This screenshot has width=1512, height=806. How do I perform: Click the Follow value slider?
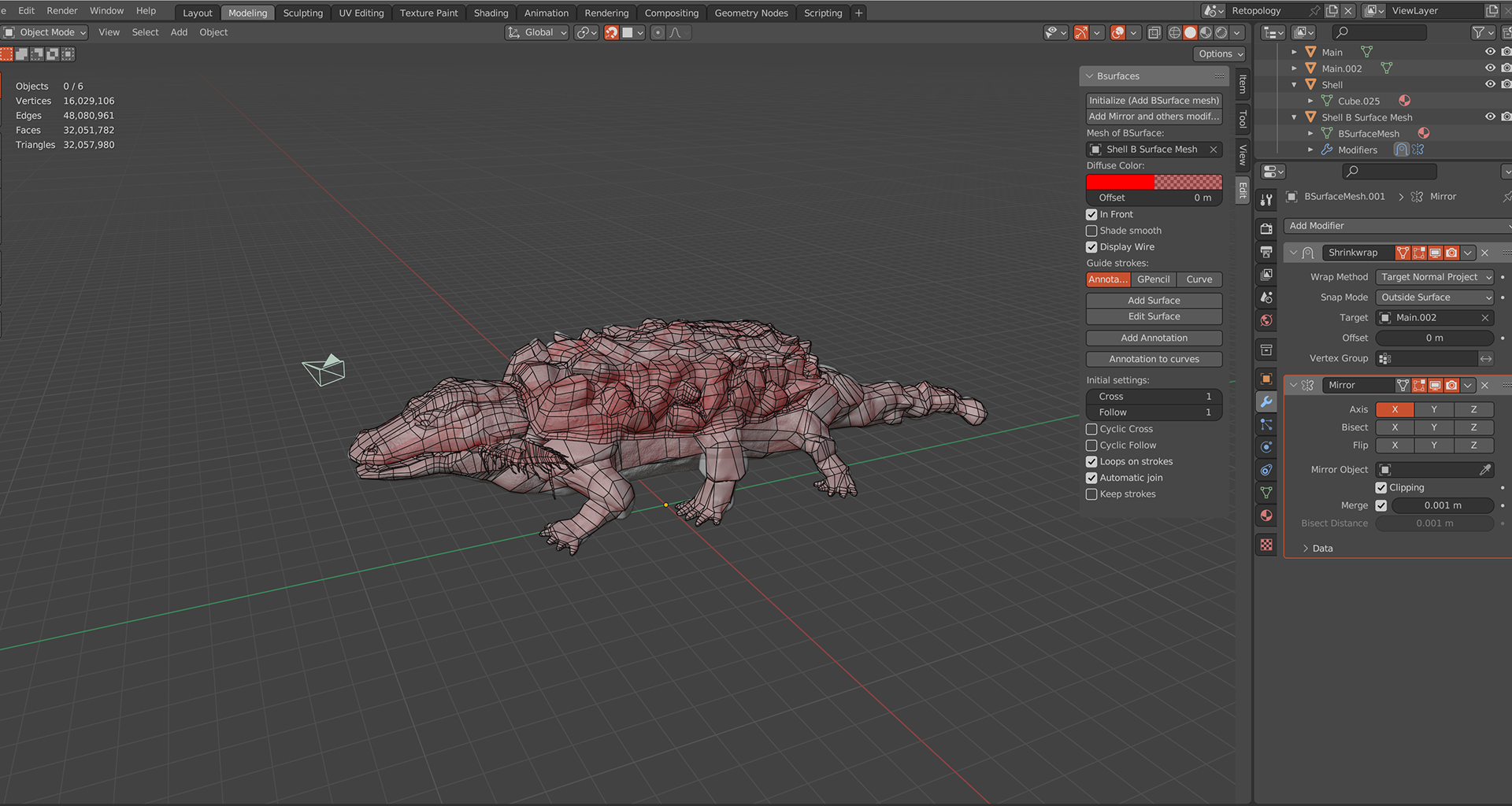point(1154,412)
